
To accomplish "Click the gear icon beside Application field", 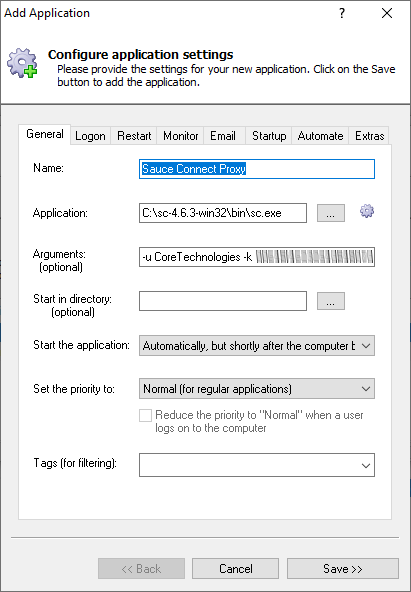I will coord(367,211).
